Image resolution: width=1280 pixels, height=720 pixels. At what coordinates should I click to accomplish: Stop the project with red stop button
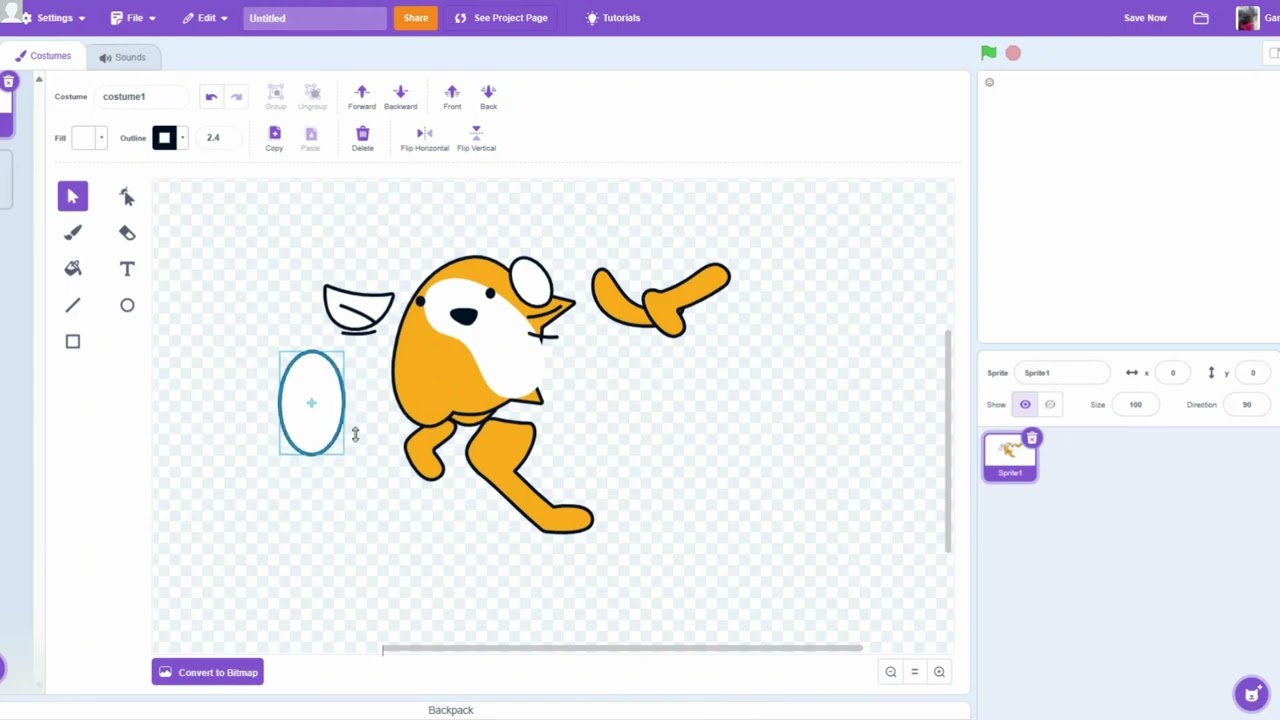[x=1013, y=53]
